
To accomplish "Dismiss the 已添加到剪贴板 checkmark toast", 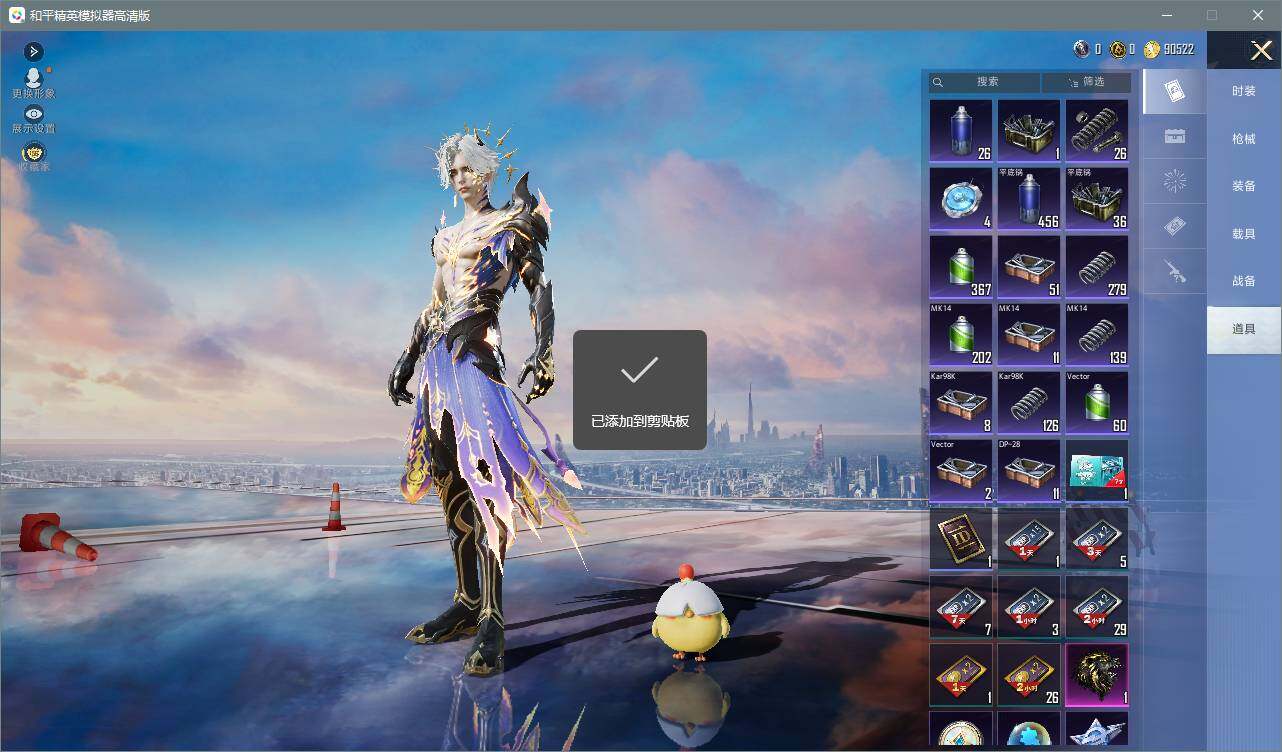I will [640, 390].
